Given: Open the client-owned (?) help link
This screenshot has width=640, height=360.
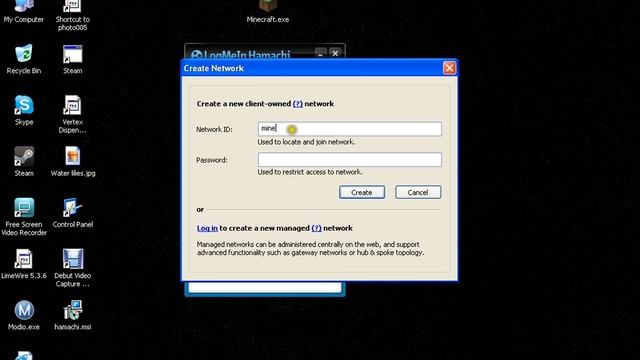Looking at the screenshot, I should [x=298, y=104].
